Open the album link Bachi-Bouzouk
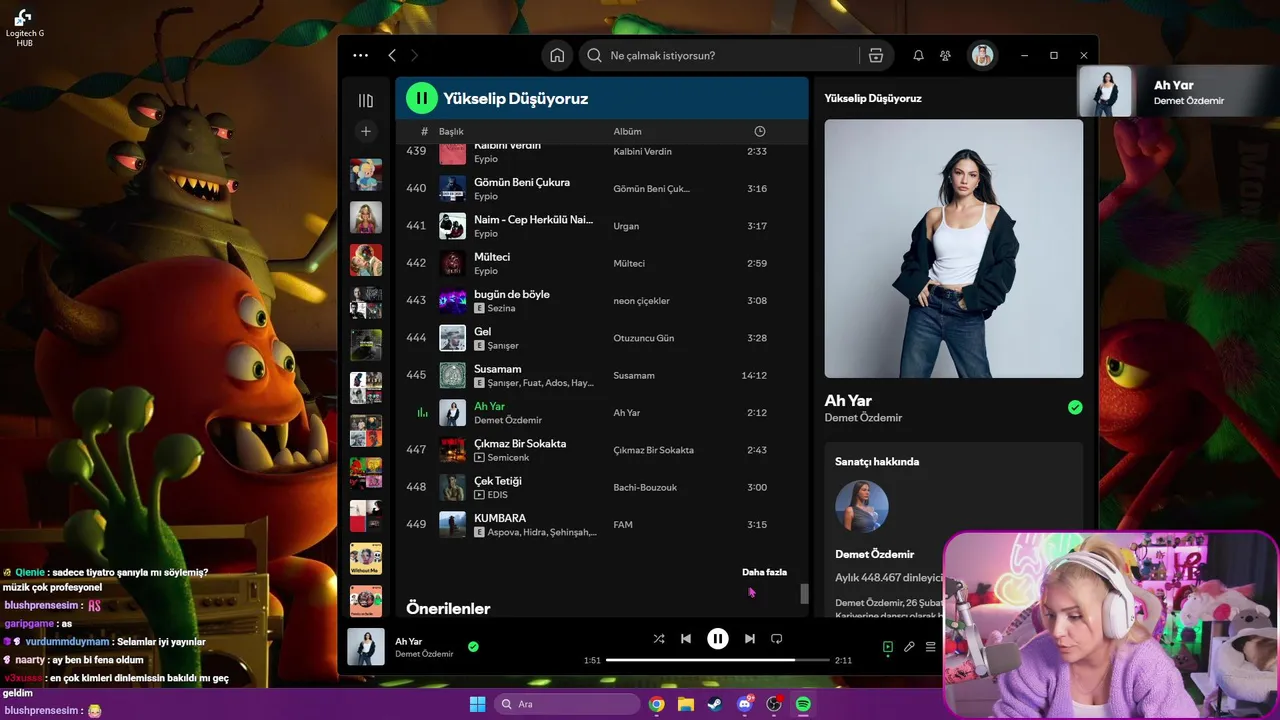The width and height of the screenshot is (1280, 720). point(645,487)
